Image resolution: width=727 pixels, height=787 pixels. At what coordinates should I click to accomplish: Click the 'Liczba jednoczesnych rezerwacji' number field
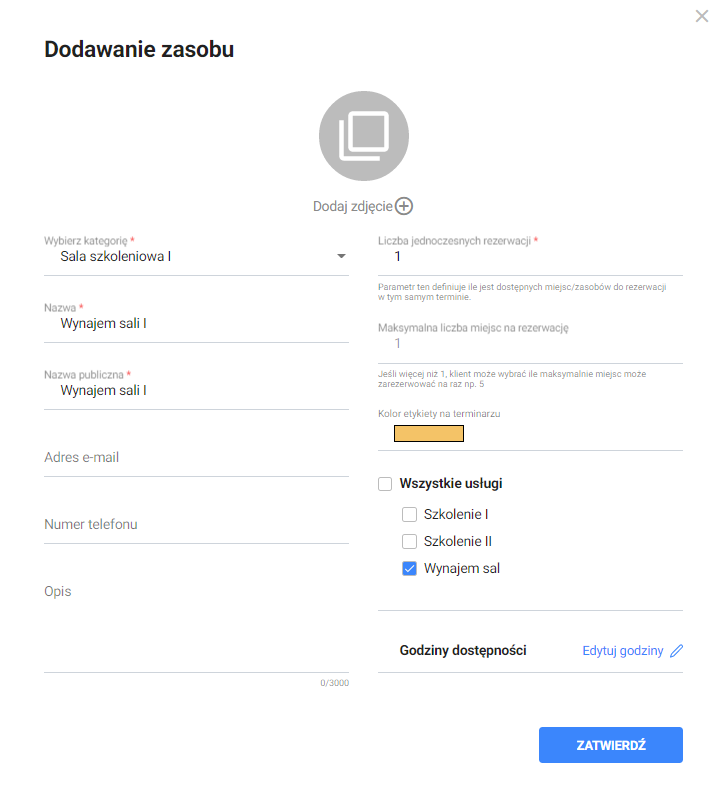[x=530, y=257]
